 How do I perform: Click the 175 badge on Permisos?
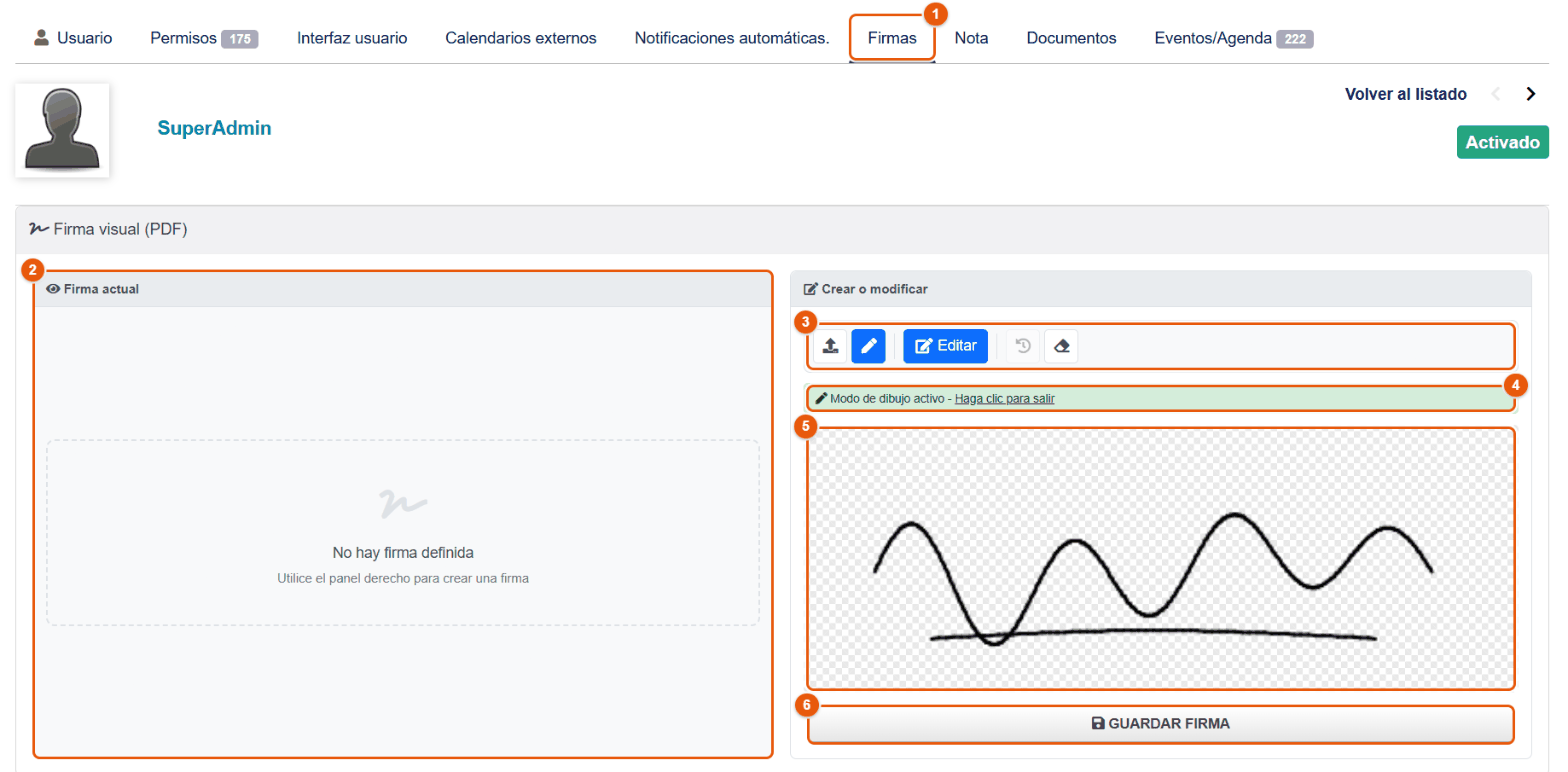click(x=239, y=39)
